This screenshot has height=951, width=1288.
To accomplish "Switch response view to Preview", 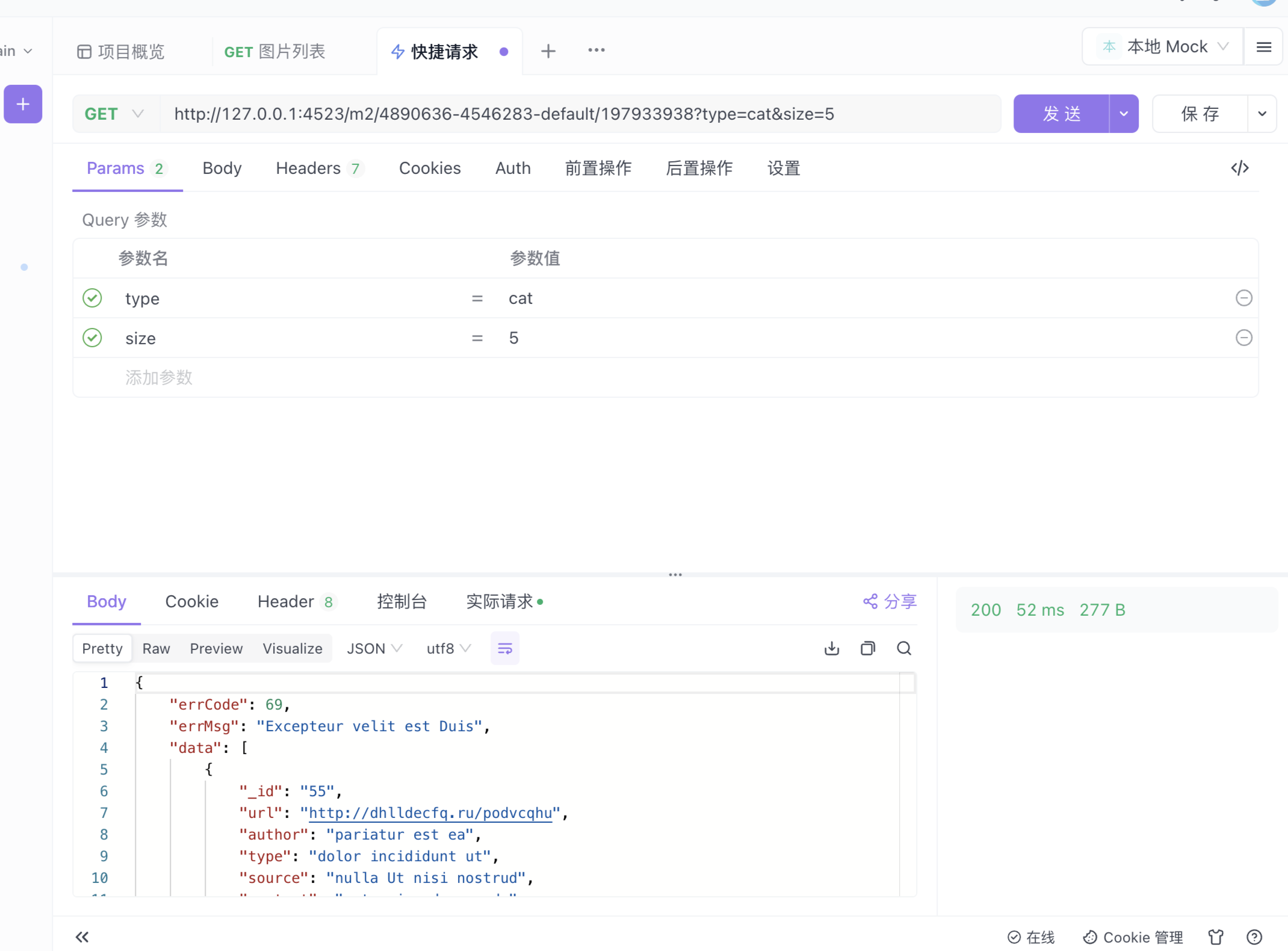I will pos(216,648).
